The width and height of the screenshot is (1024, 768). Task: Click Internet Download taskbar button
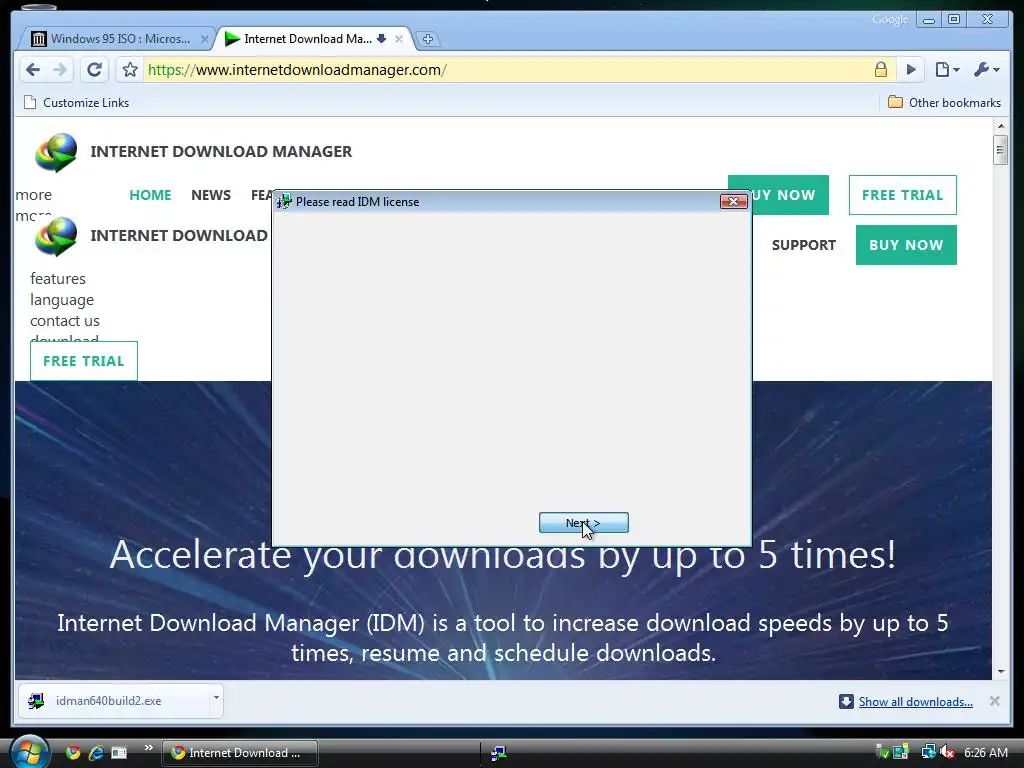tap(240, 753)
